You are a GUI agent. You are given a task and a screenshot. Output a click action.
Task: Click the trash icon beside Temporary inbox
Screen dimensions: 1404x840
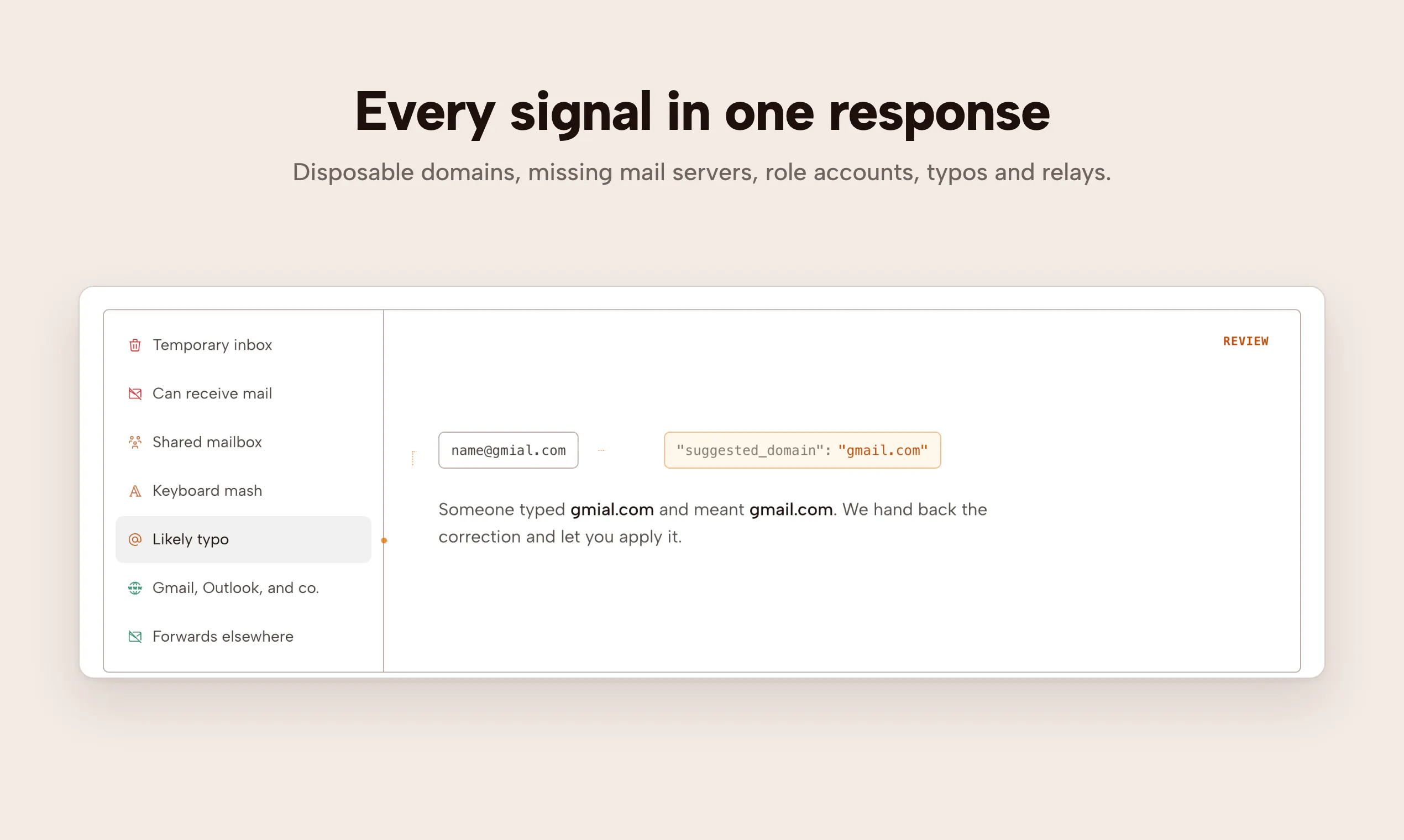(x=135, y=345)
